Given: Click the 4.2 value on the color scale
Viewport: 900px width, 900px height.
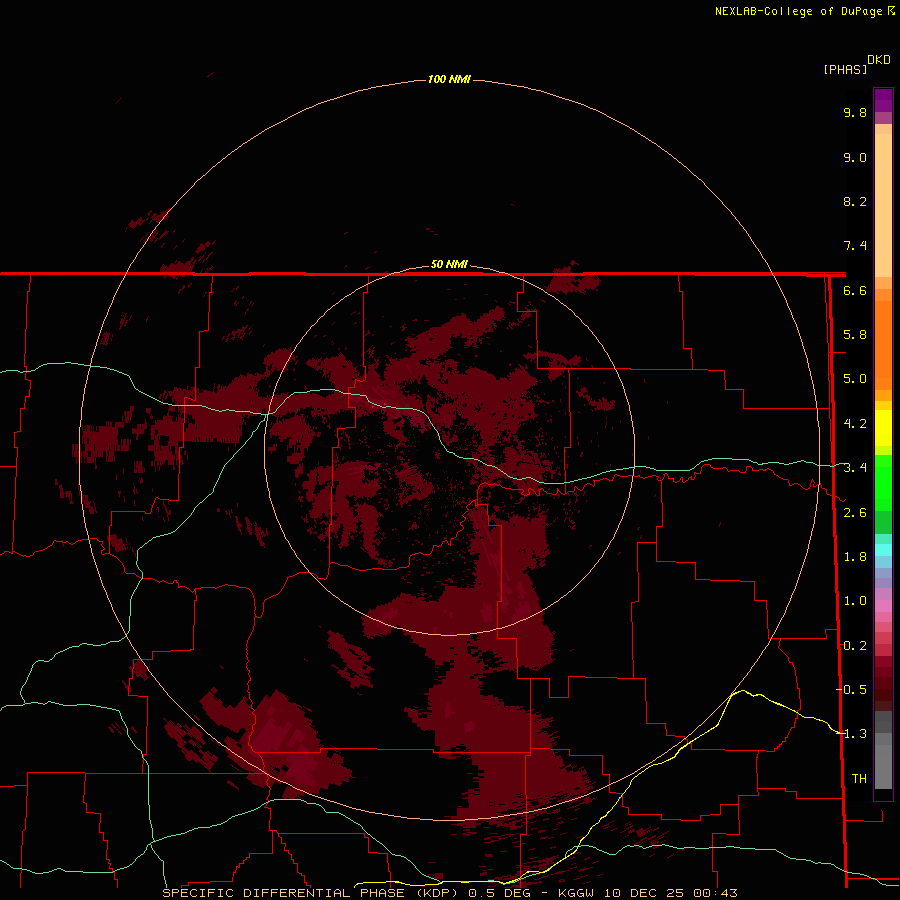Looking at the screenshot, I should (x=855, y=424).
